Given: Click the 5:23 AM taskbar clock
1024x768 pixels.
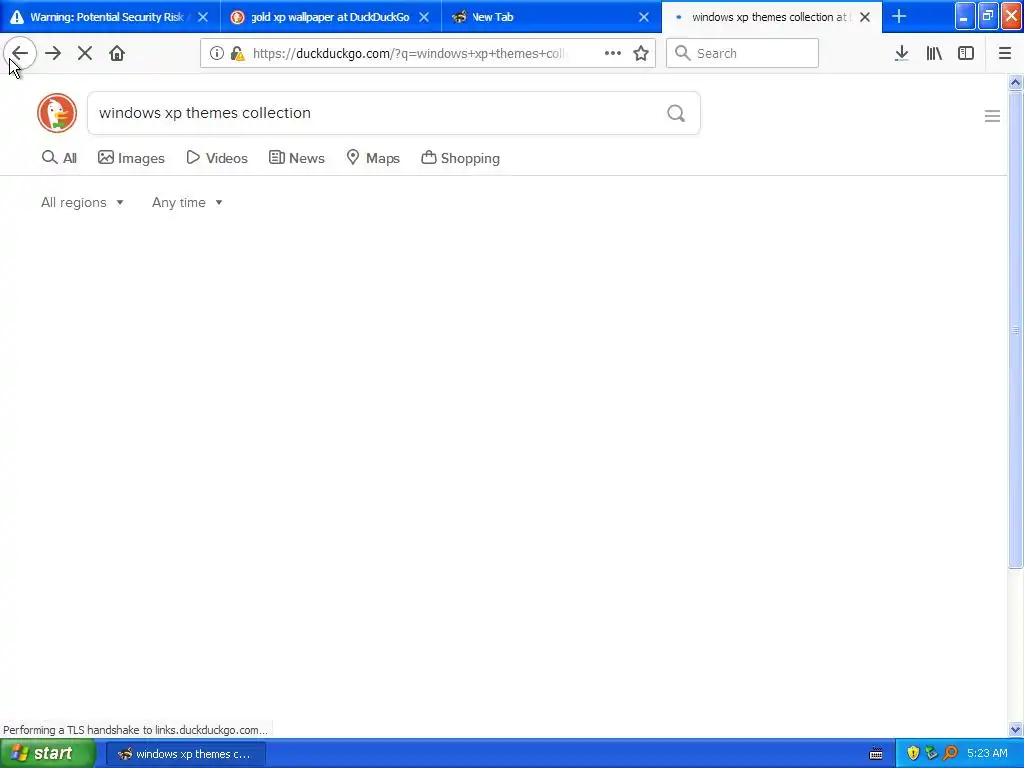Looking at the screenshot, I should click(987, 754).
